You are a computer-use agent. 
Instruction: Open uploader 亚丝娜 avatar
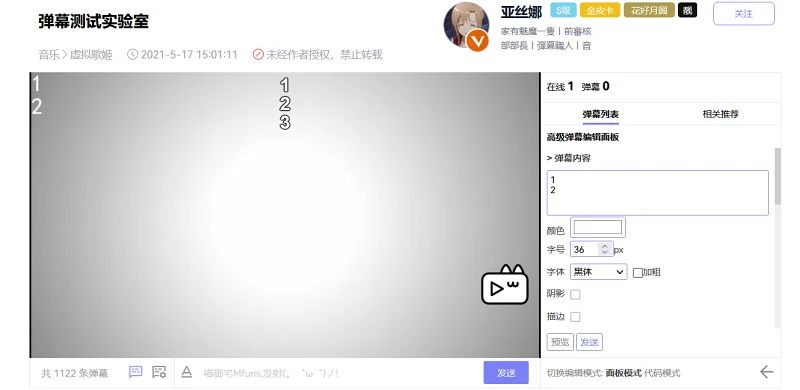466,26
